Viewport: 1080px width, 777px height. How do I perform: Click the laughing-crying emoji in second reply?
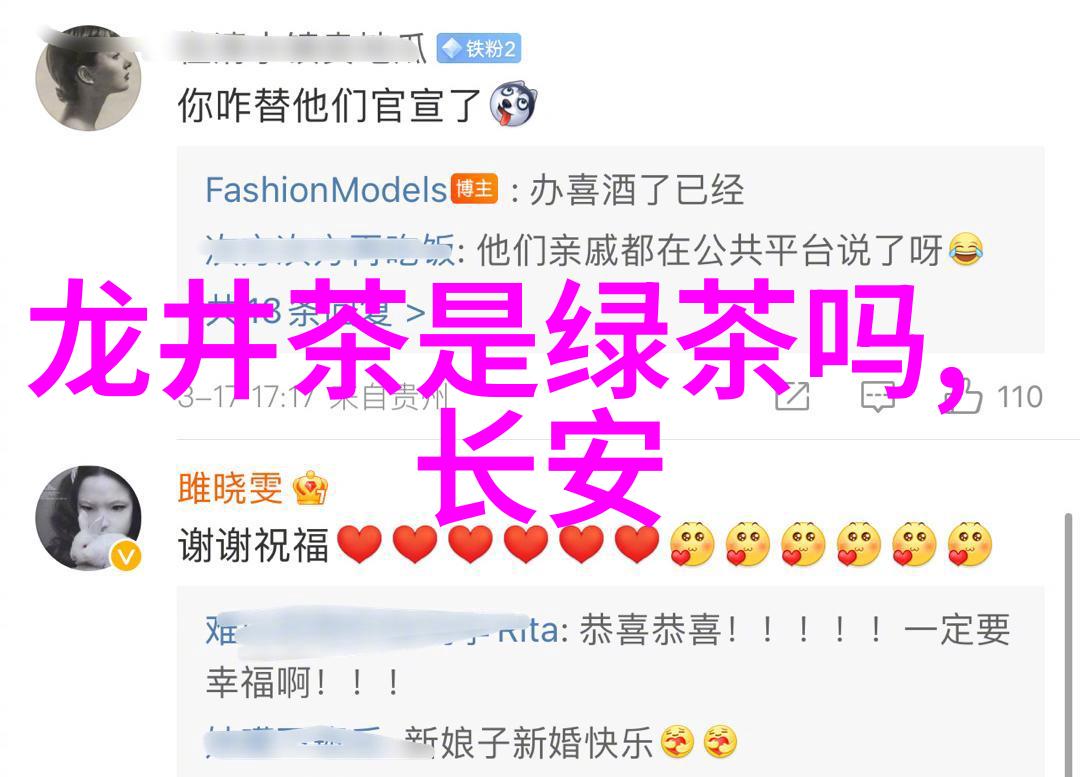pyautogui.click(x=966, y=249)
